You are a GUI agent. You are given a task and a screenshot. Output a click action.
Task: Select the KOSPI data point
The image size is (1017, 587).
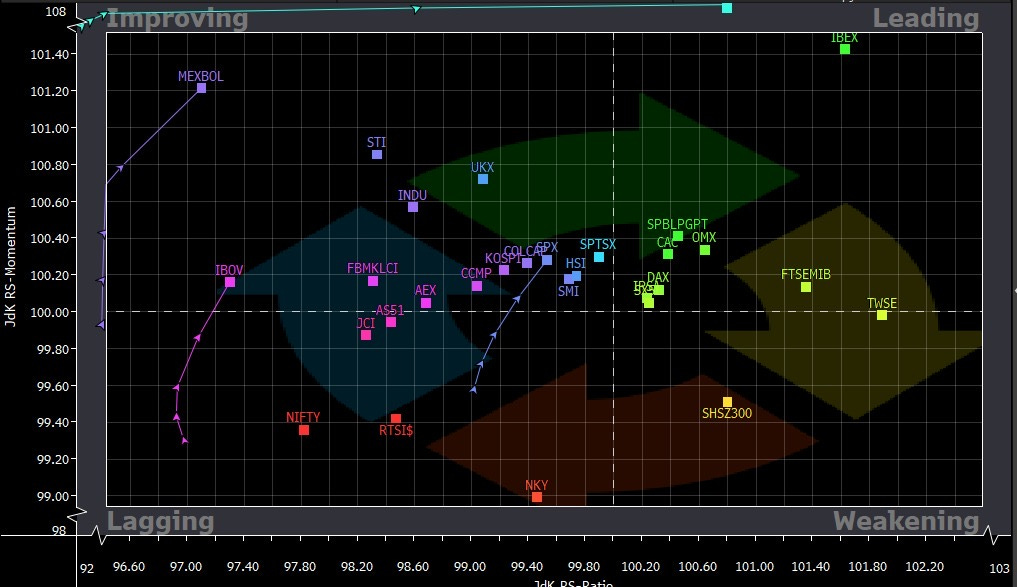tap(504, 270)
